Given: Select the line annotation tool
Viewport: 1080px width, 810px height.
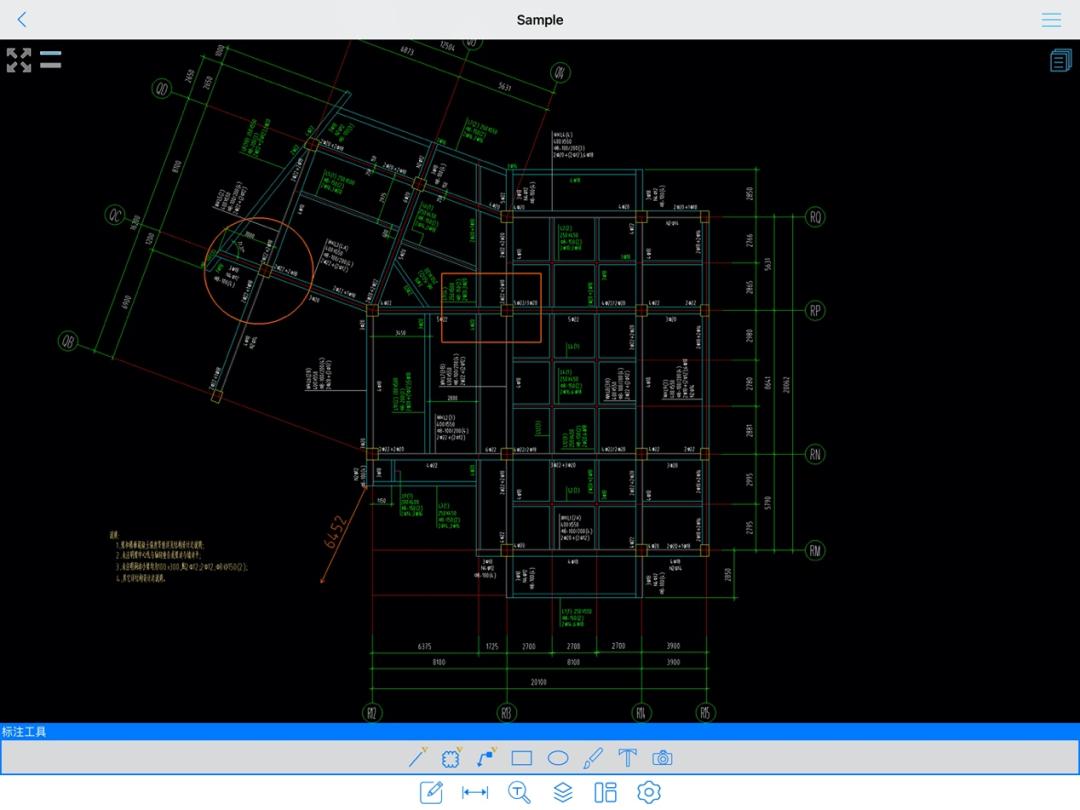Looking at the screenshot, I should [417, 758].
